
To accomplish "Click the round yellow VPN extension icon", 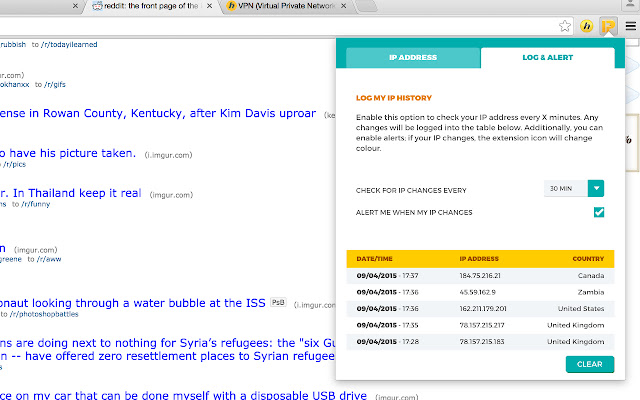I will 587,26.
